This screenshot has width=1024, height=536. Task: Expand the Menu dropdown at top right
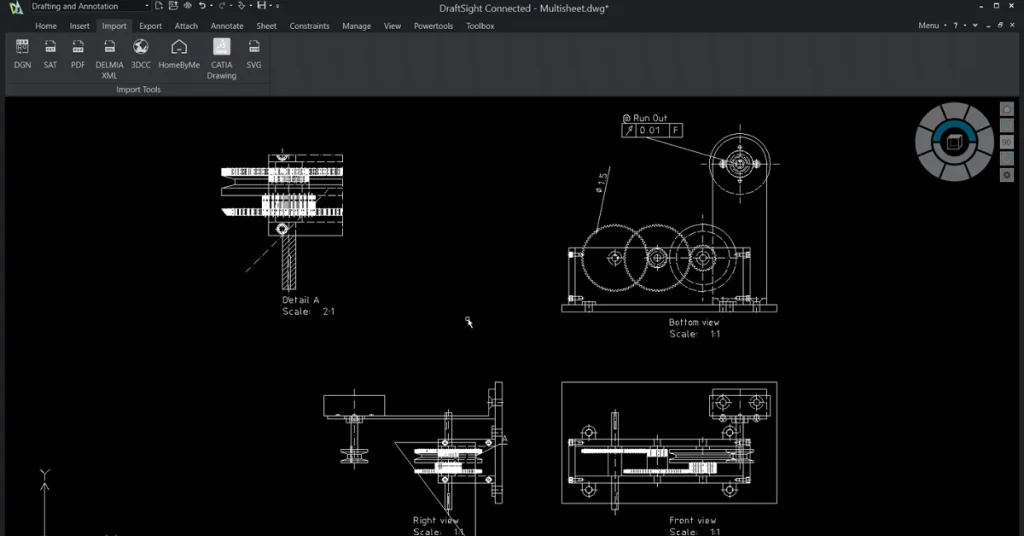pyautogui.click(x=945, y=26)
